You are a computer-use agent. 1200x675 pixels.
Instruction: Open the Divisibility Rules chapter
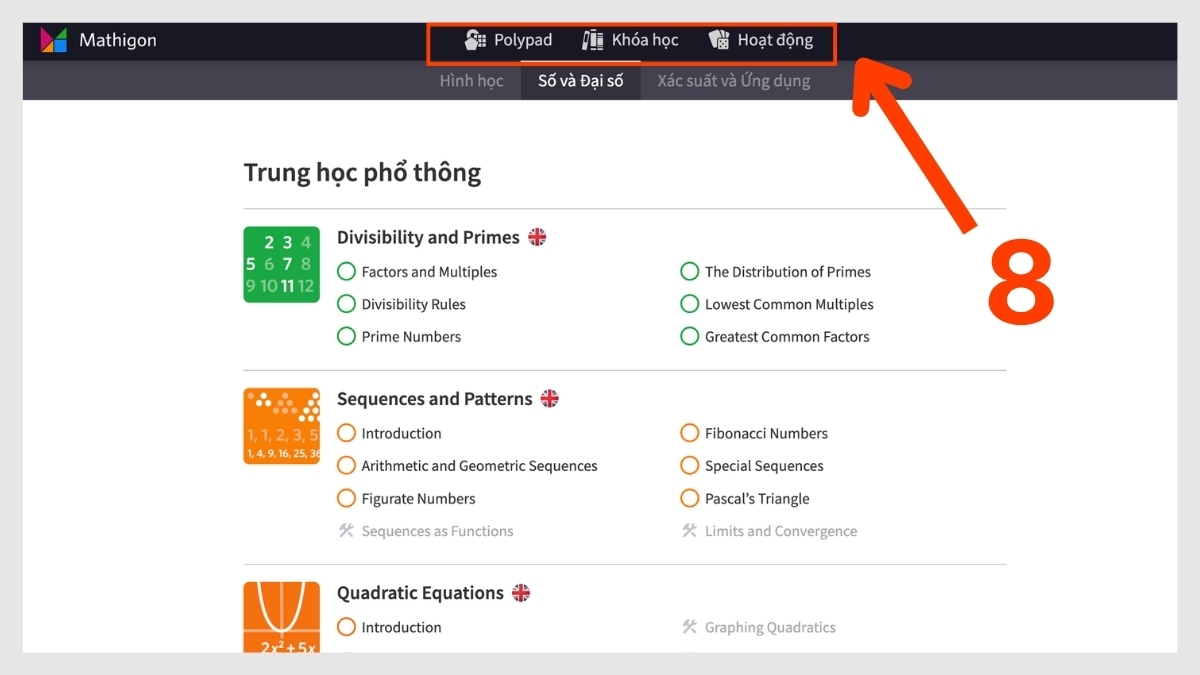(x=414, y=304)
